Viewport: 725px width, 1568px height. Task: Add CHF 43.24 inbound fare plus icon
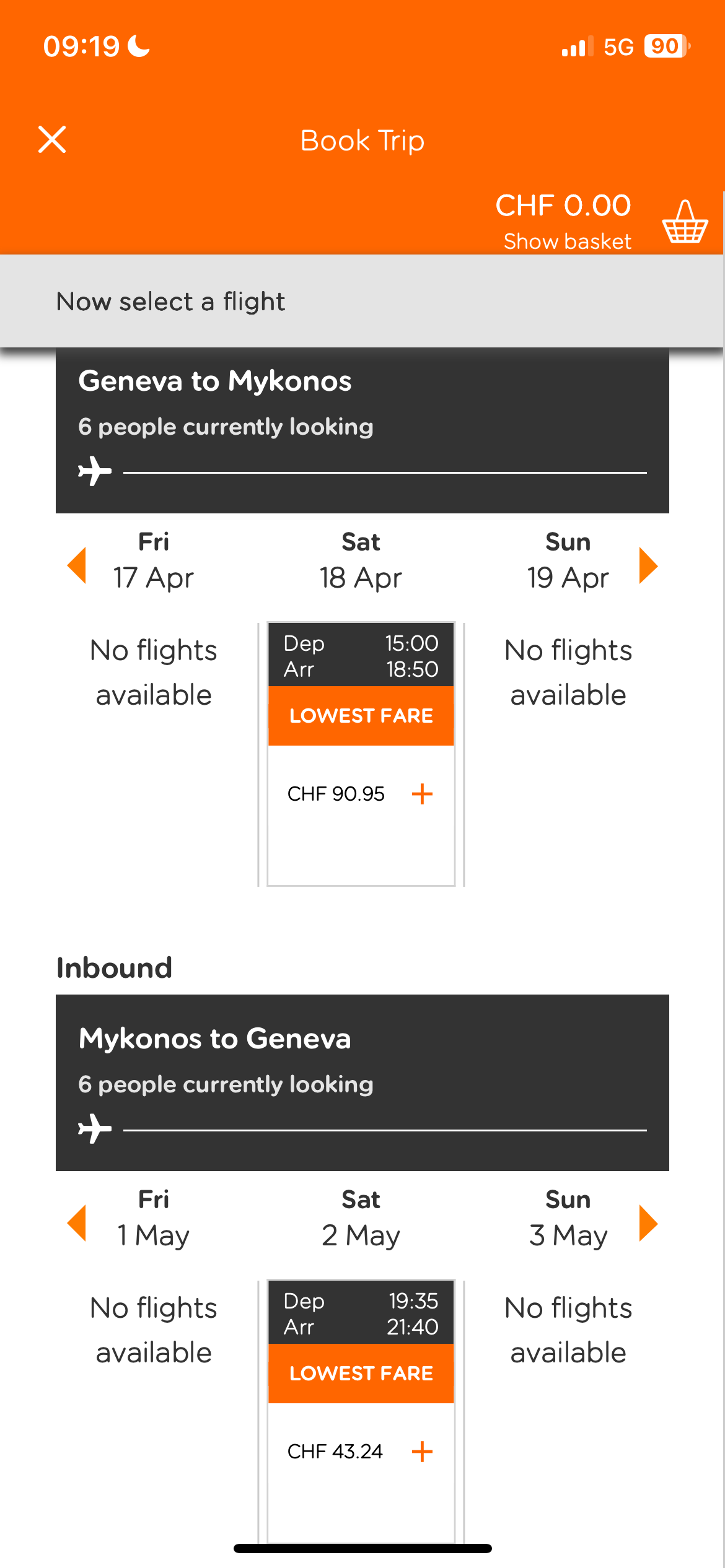point(422,1451)
